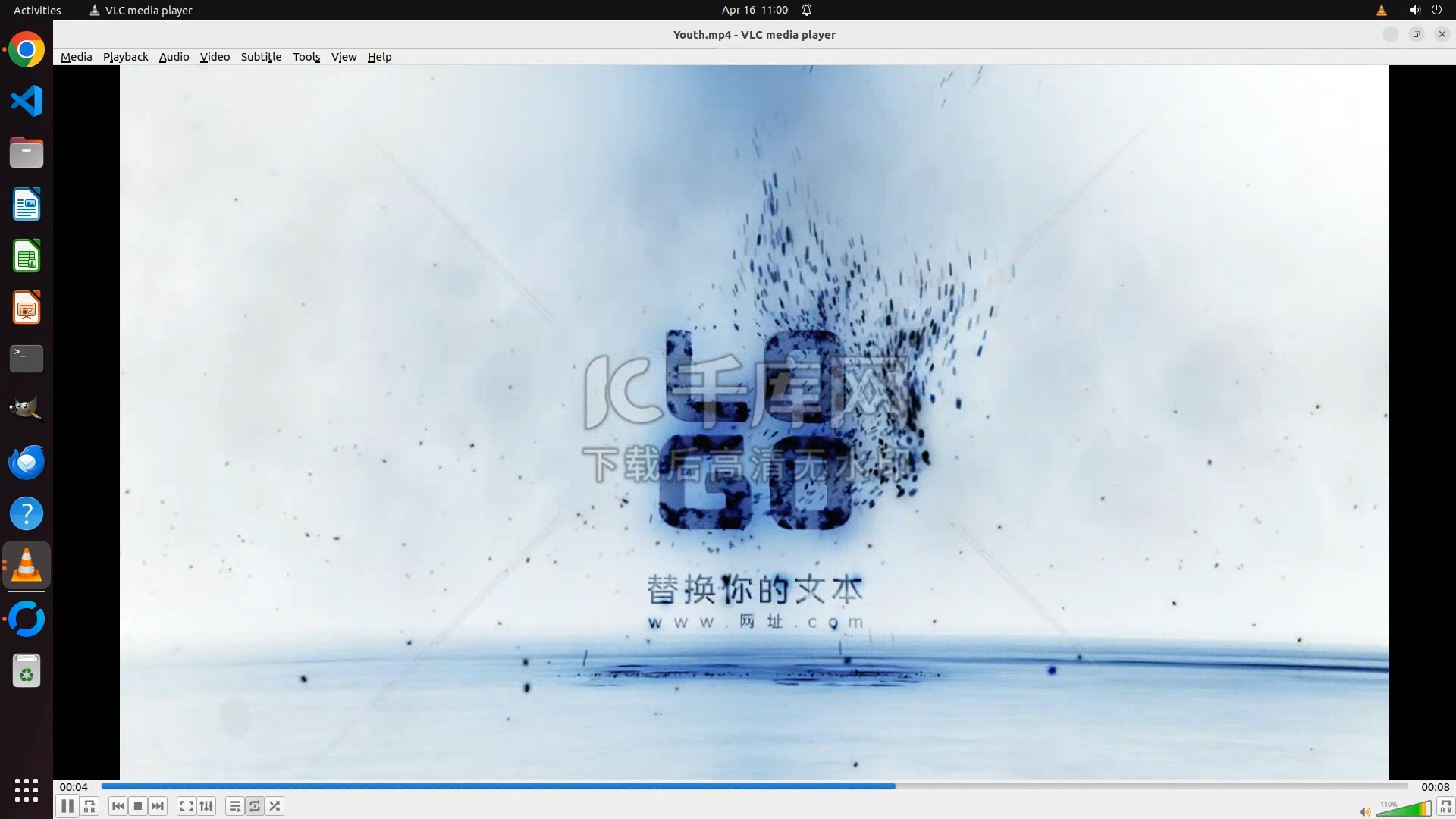Open the Playback menu
Image resolution: width=1456 pixels, height=819 pixels.
125,57
